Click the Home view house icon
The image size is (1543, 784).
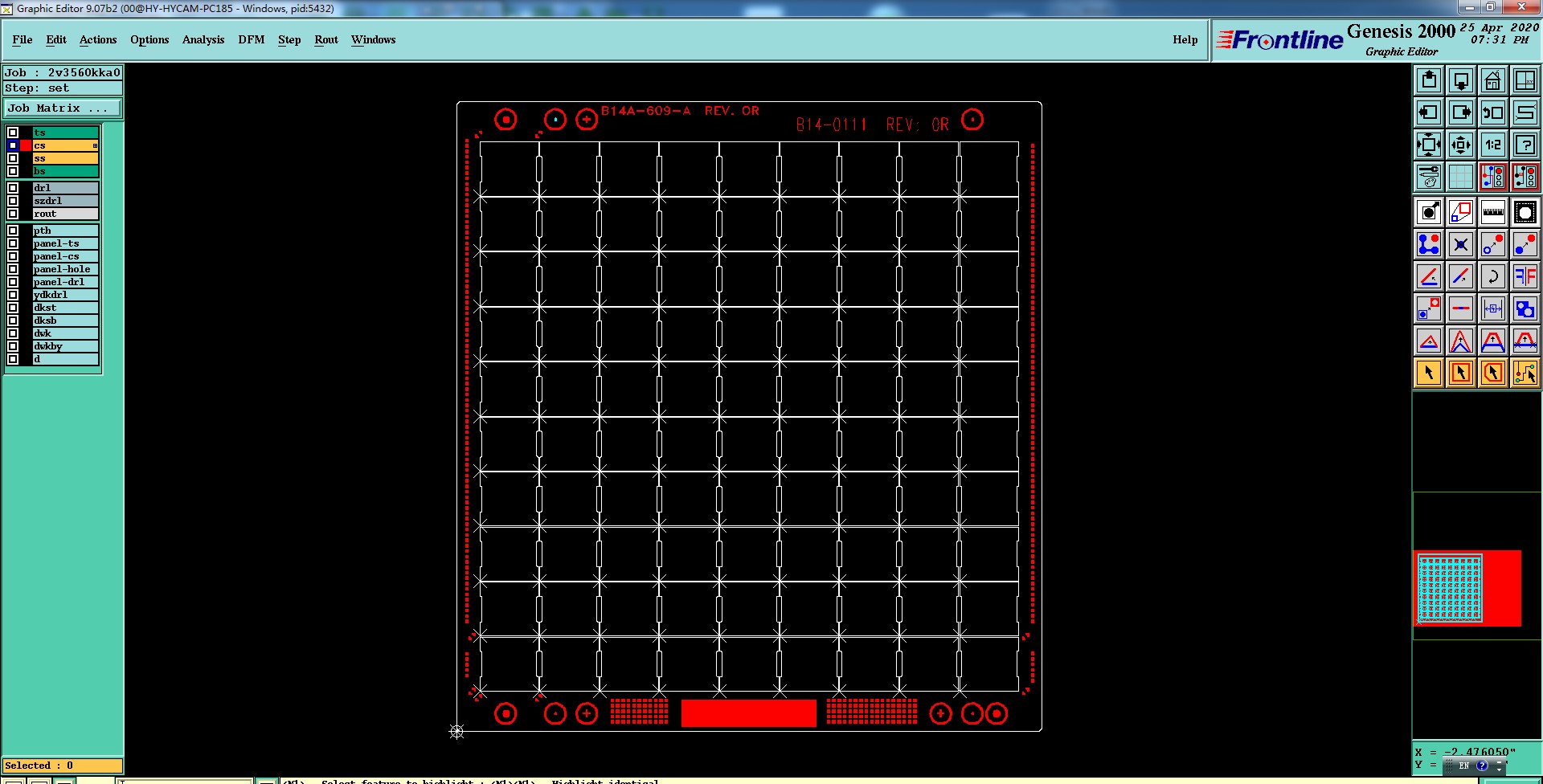tap(1493, 80)
